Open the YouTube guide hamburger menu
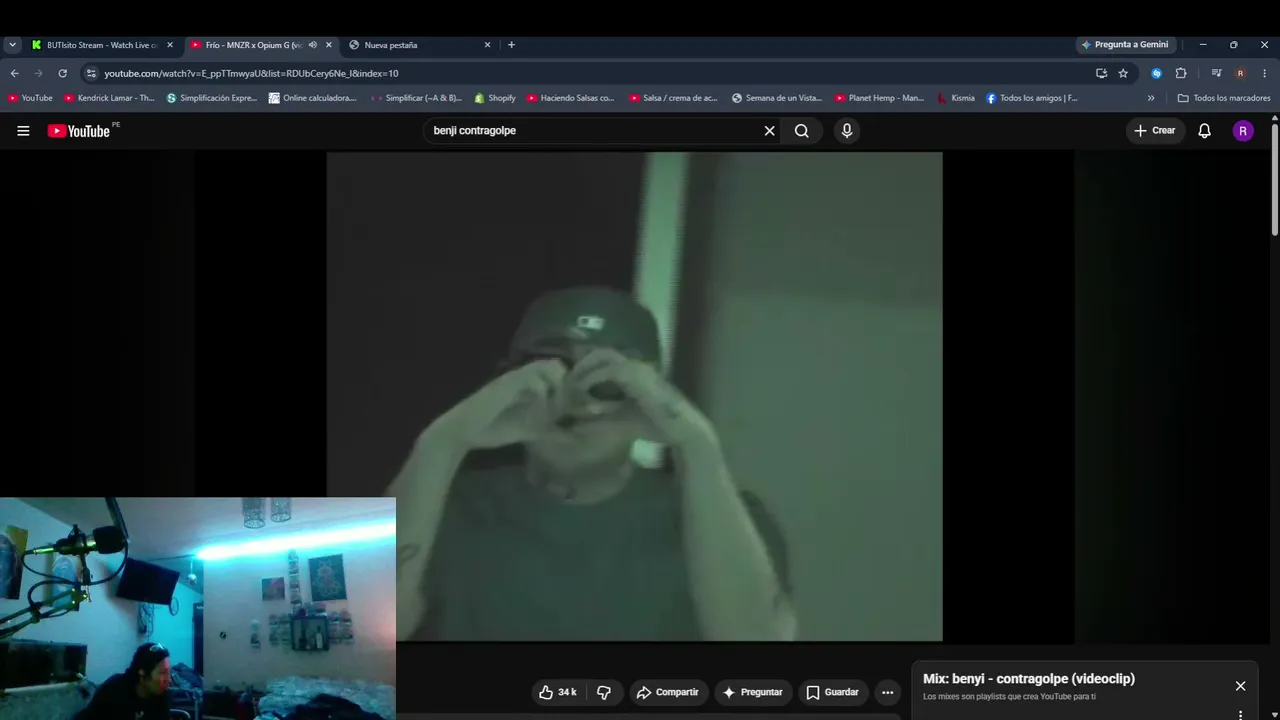Image resolution: width=1280 pixels, height=720 pixels. tap(23, 131)
